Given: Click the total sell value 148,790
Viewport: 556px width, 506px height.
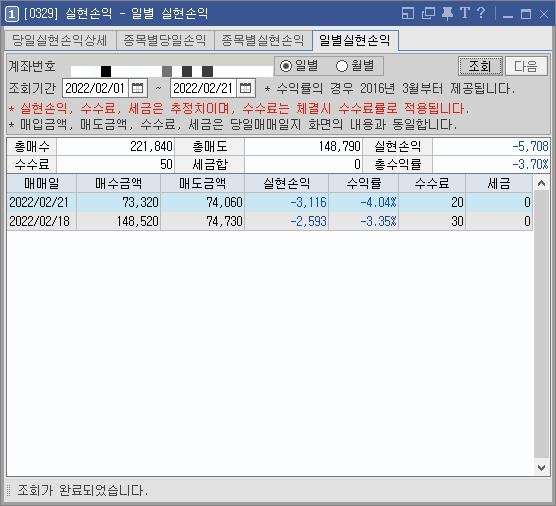Looking at the screenshot, I should 303,146.
